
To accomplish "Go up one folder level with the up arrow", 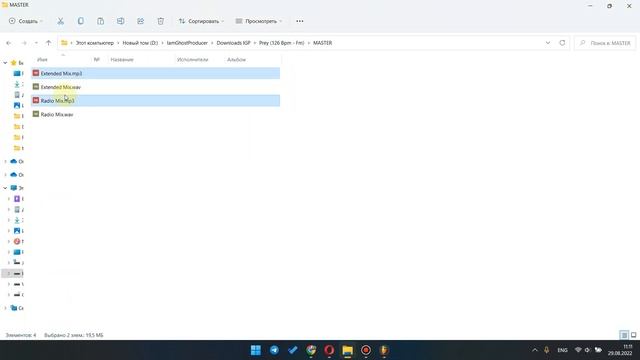I will pyautogui.click(x=49, y=43).
